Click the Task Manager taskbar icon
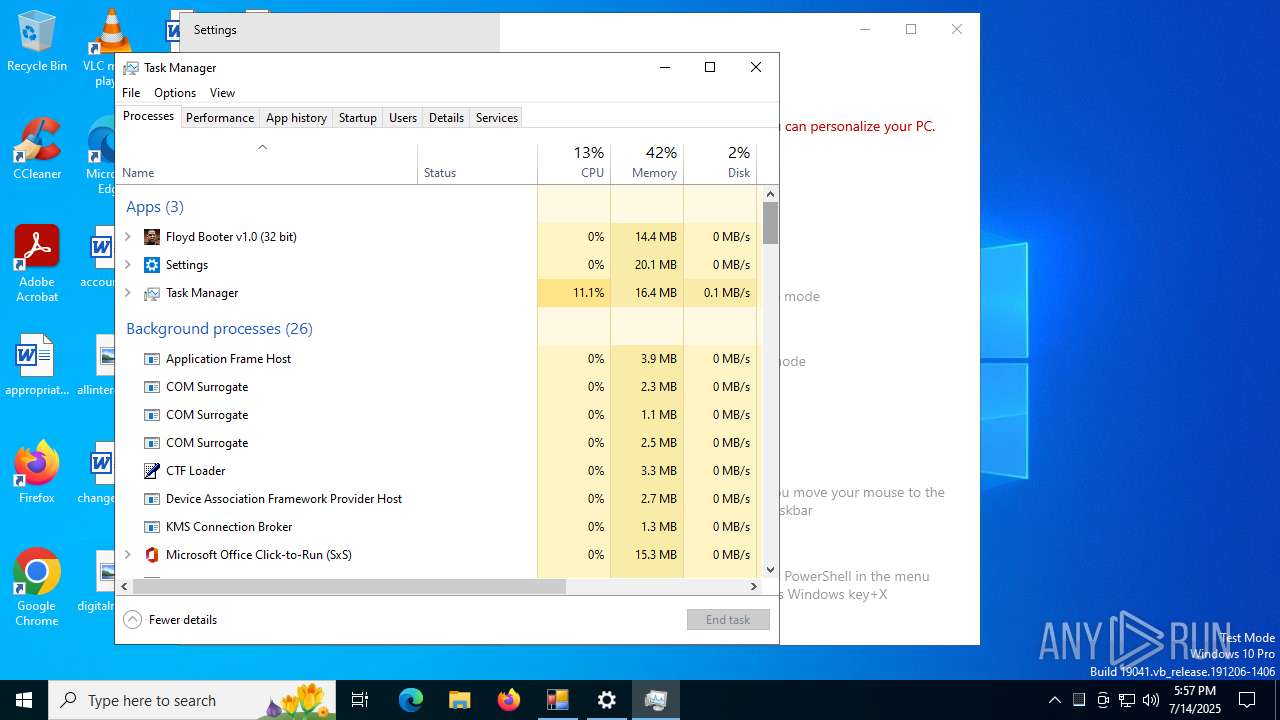 click(656, 700)
